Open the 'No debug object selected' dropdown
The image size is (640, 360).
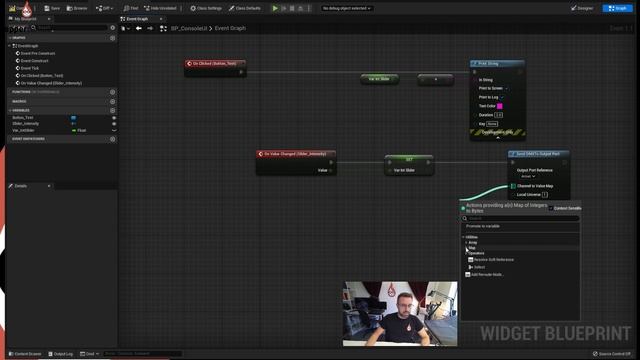pos(347,8)
